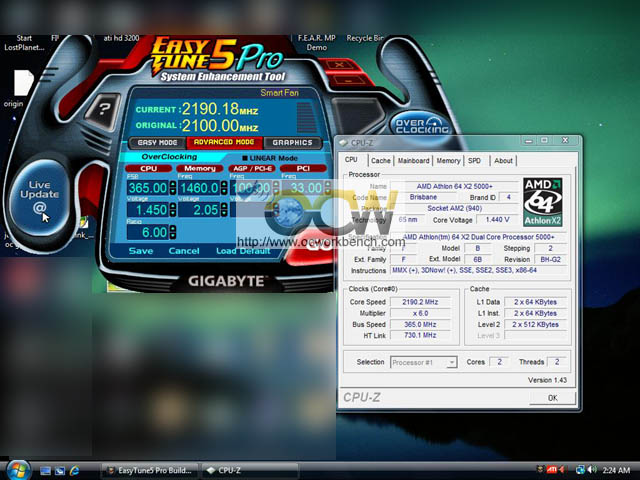
Task: Launch Internet Explorer from quick launch
Action: (x=74, y=471)
